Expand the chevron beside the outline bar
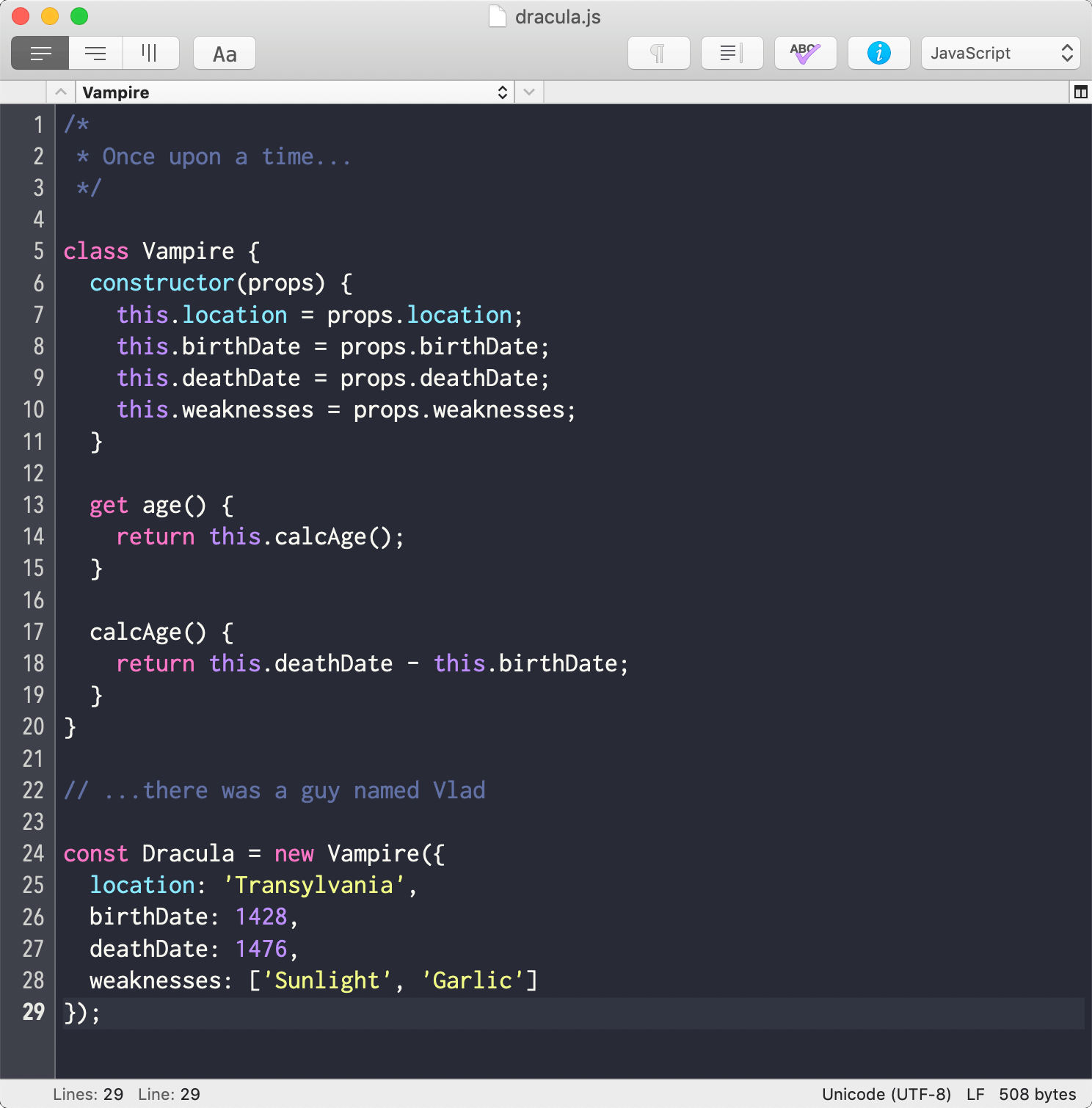1092x1108 pixels. tap(528, 92)
